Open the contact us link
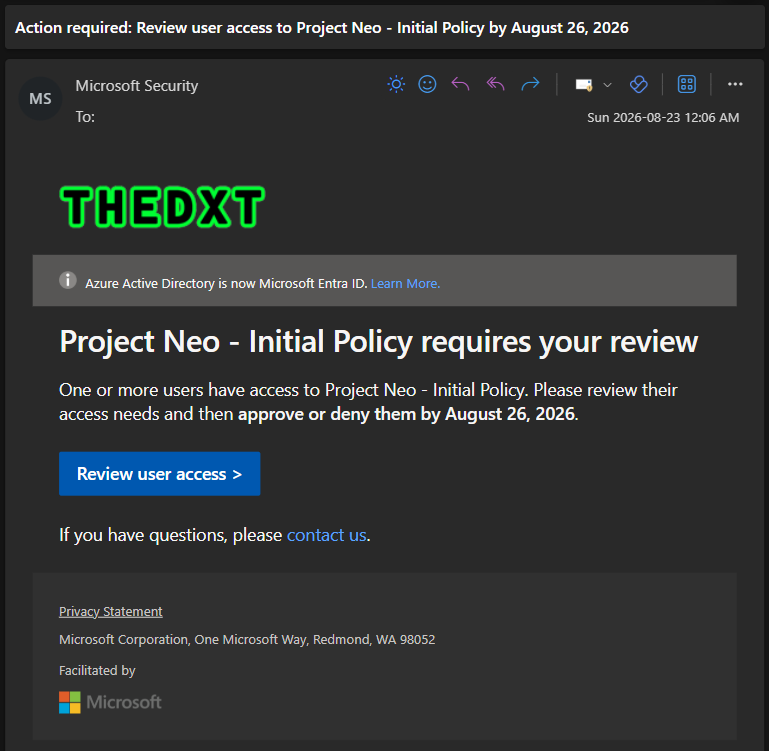Screen dimensions: 769x751 click(326, 535)
